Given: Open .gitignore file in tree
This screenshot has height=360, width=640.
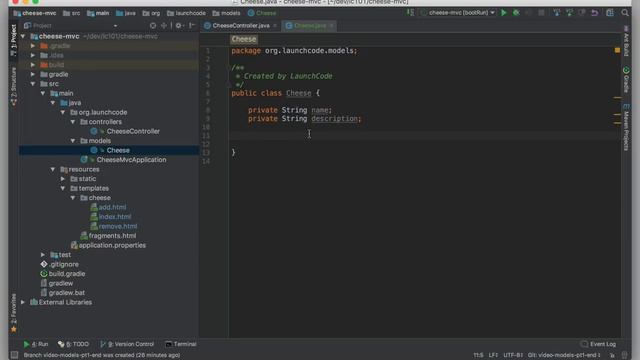Looking at the screenshot, I should (x=60, y=264).
